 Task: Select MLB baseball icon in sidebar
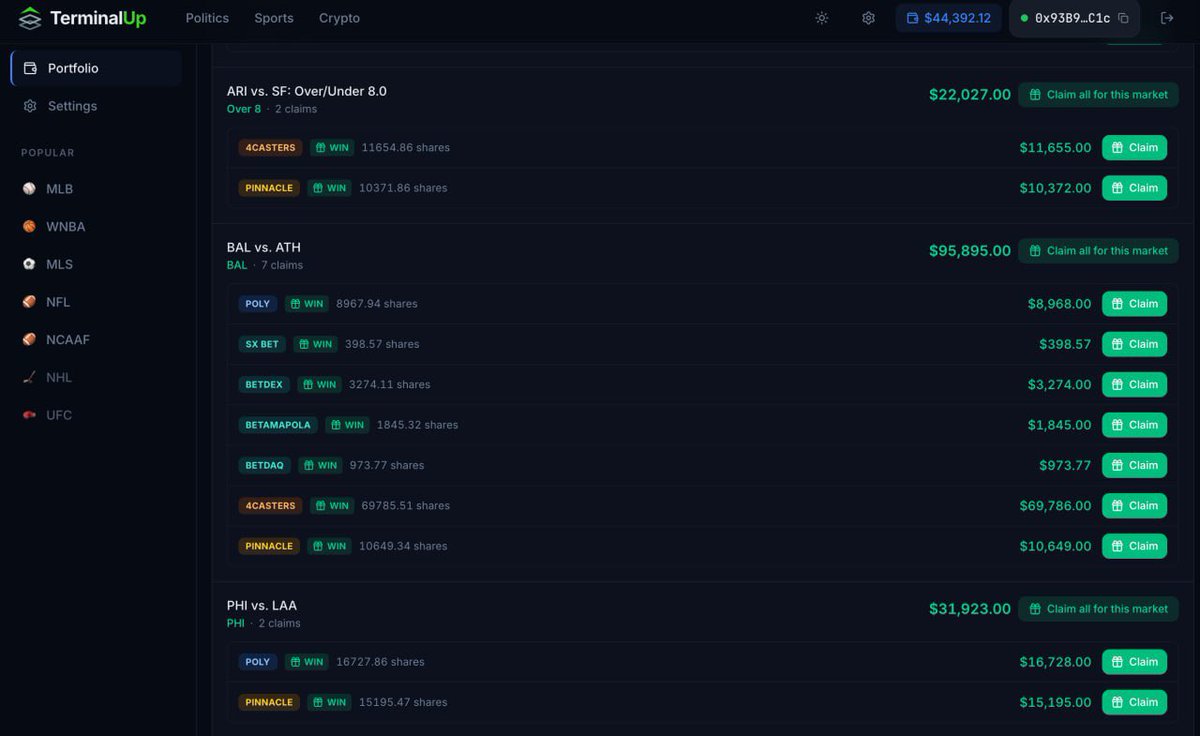tap(29, 189)
